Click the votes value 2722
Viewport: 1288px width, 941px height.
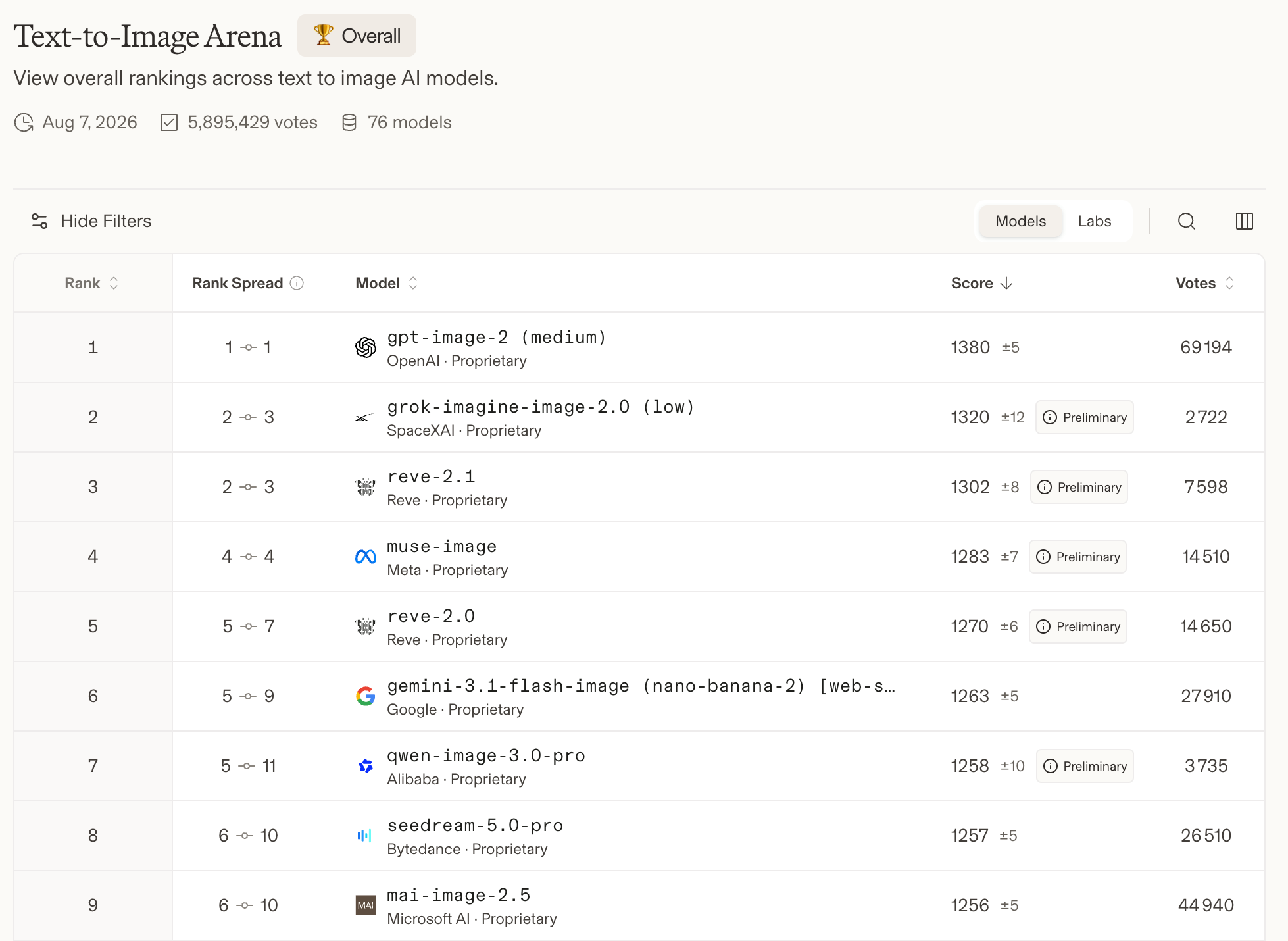click(1206, 417)
